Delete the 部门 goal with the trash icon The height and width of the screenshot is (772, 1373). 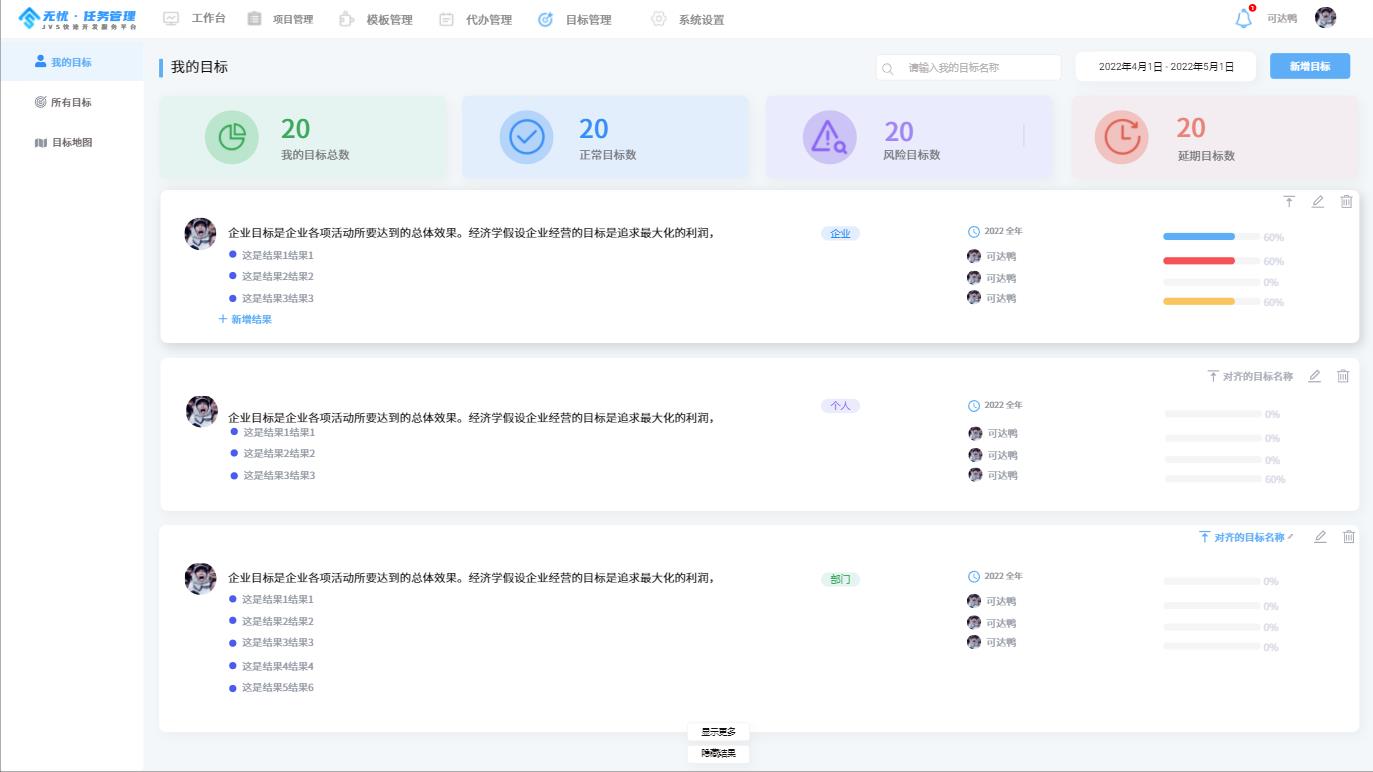(1348, 537)
